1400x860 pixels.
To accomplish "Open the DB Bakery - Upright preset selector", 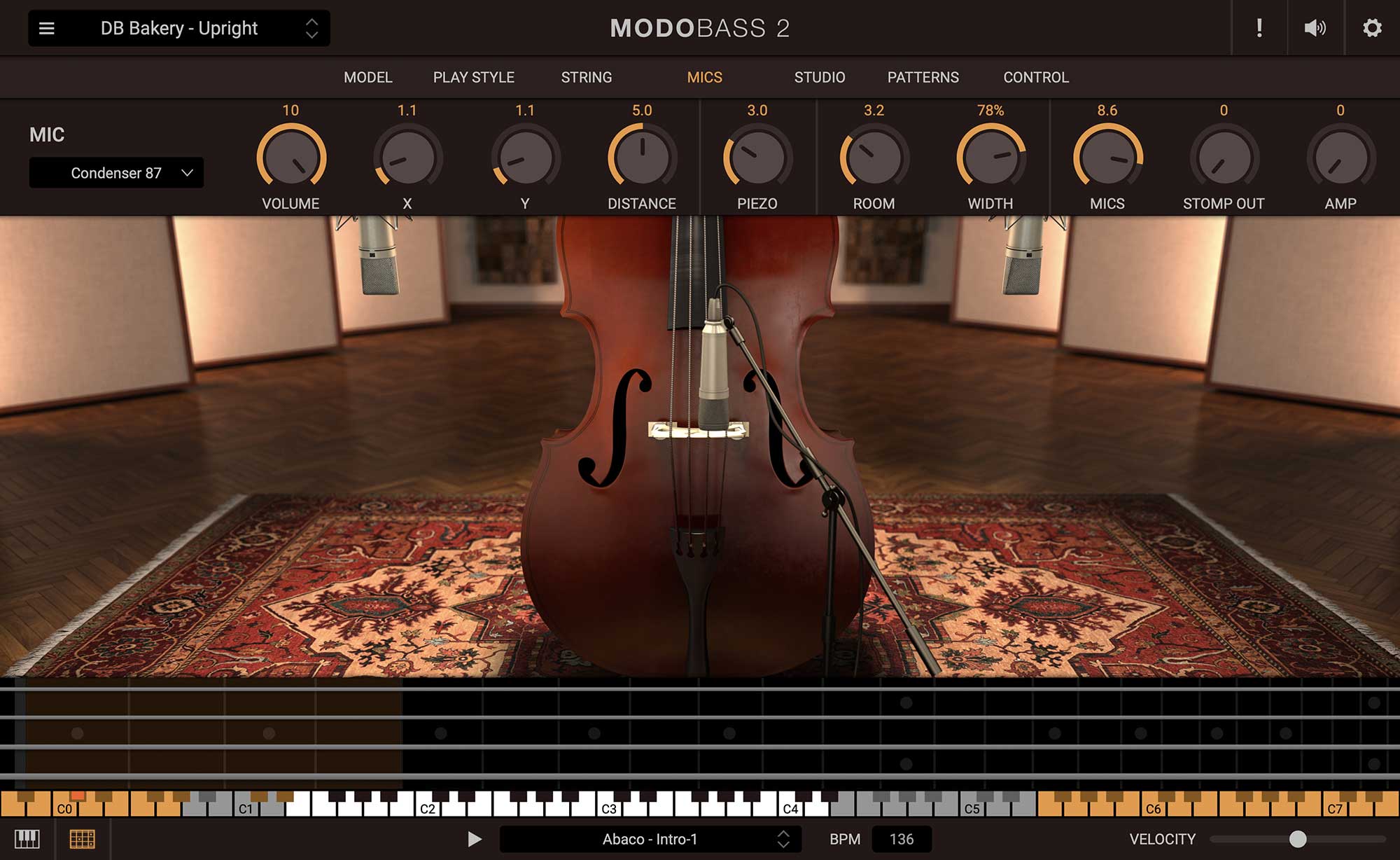I will pyautogui.click(x=179, y=29).
